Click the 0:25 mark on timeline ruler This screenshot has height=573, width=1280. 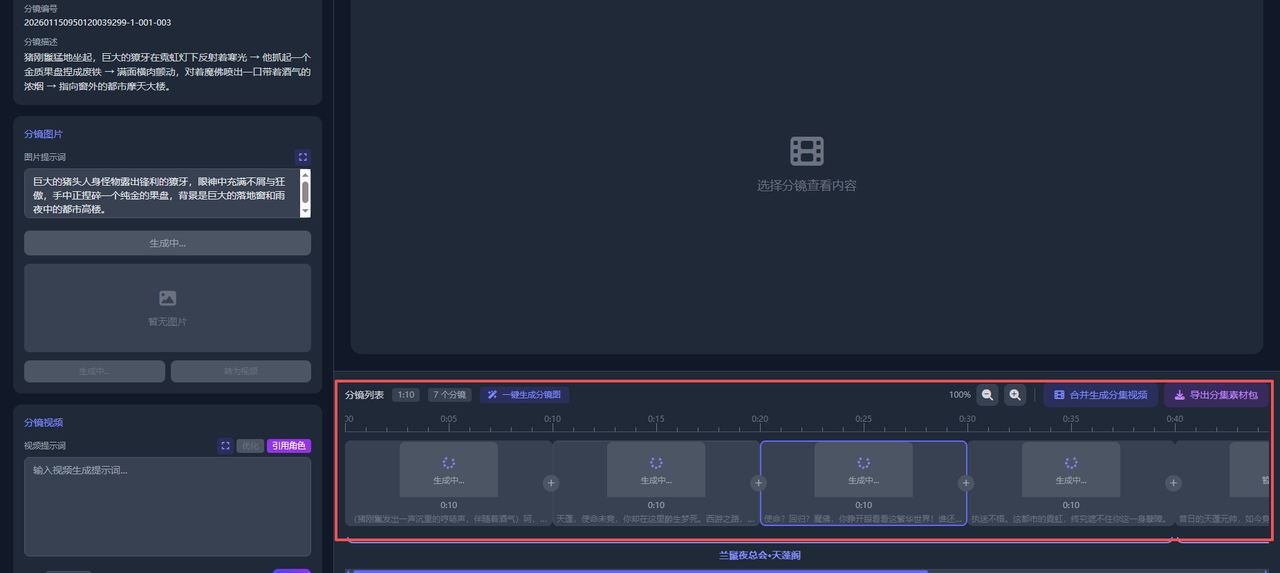(863, 419)
